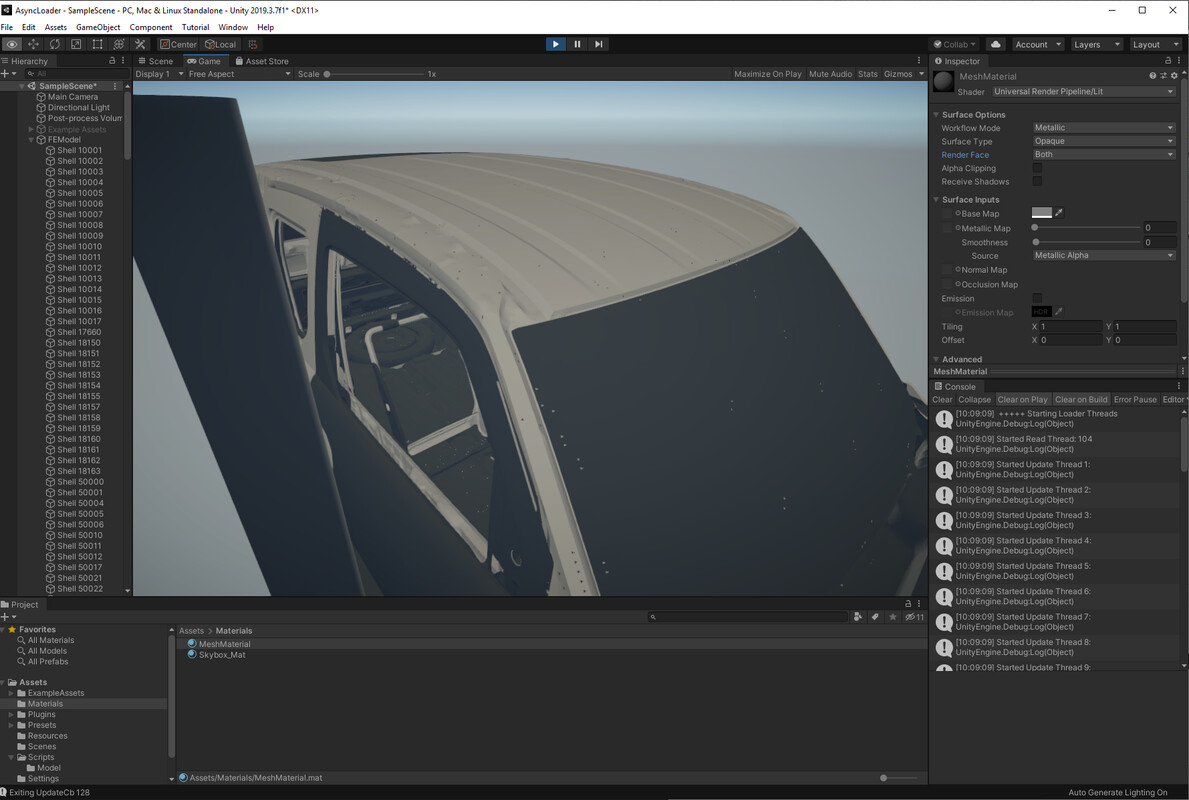This screenshot has width=1189, height=800.
Task: Select the Rect Transform tool
Action: 98,44
